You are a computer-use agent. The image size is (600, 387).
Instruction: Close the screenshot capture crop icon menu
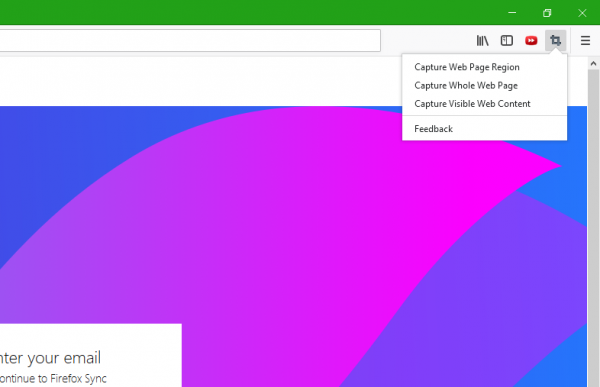click(x=555, y=40)
